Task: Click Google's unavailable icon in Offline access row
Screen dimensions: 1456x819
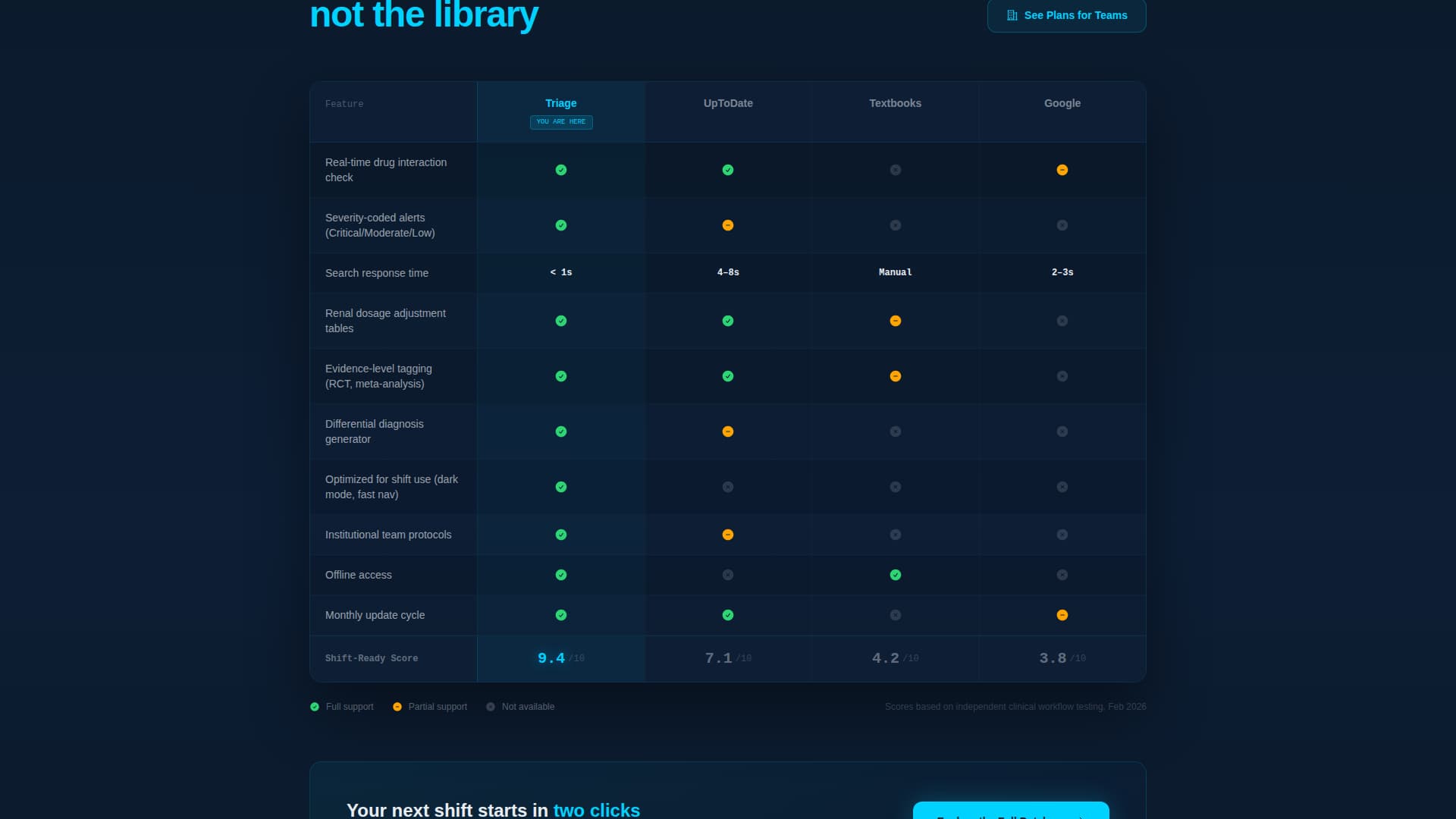Action: [1062, 575]
